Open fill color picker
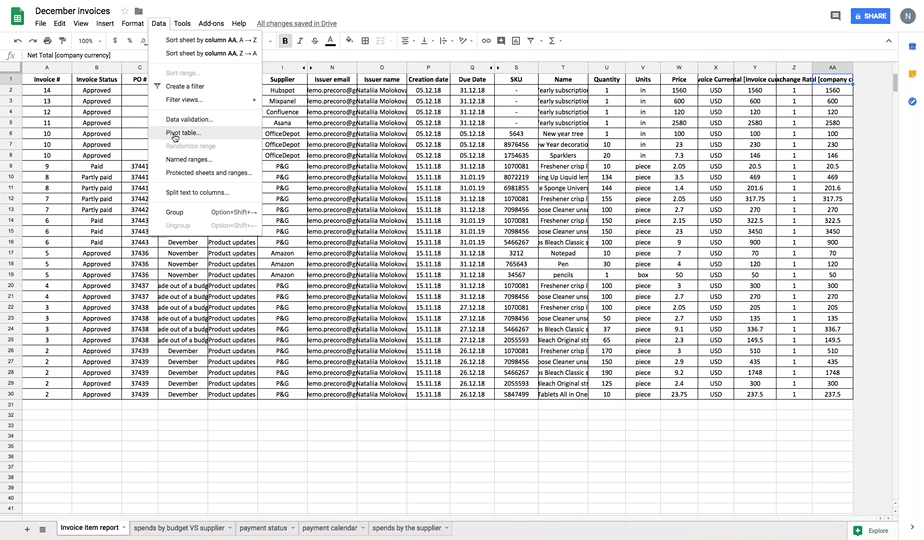 point(349,41)
